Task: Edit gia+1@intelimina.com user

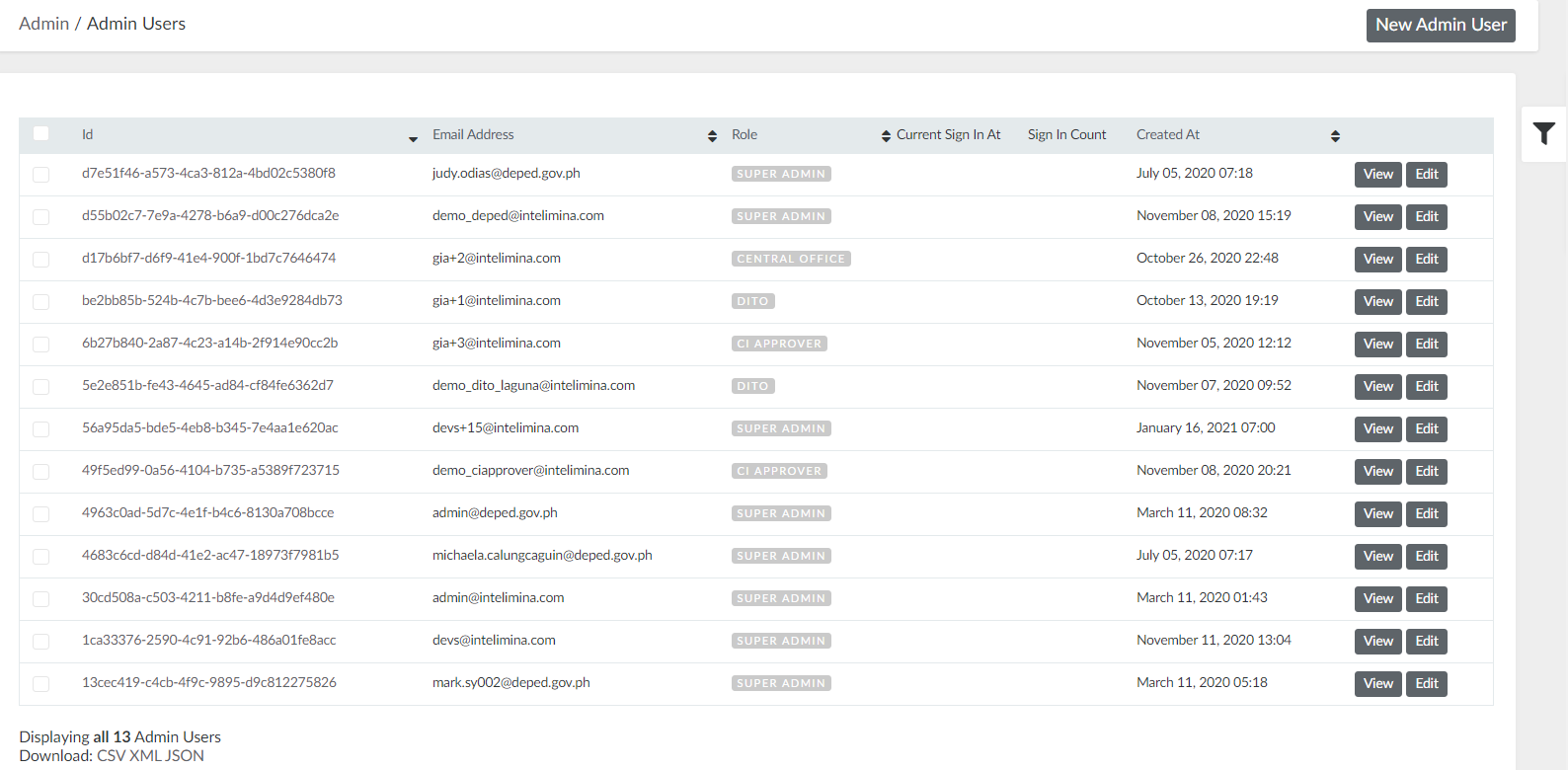Action: [1427, 302]
